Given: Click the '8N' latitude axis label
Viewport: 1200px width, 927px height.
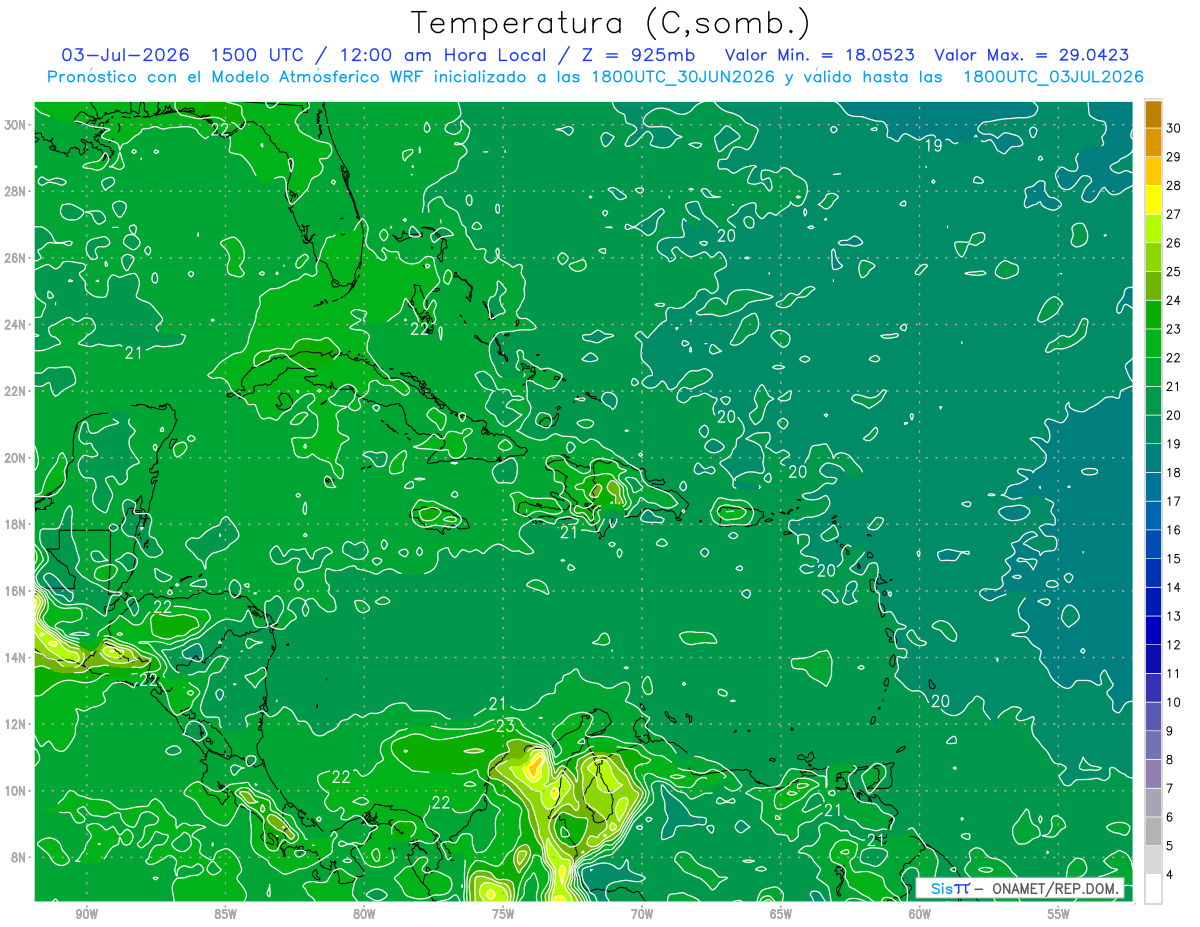Looking at the screenshot, I should 20,857.
